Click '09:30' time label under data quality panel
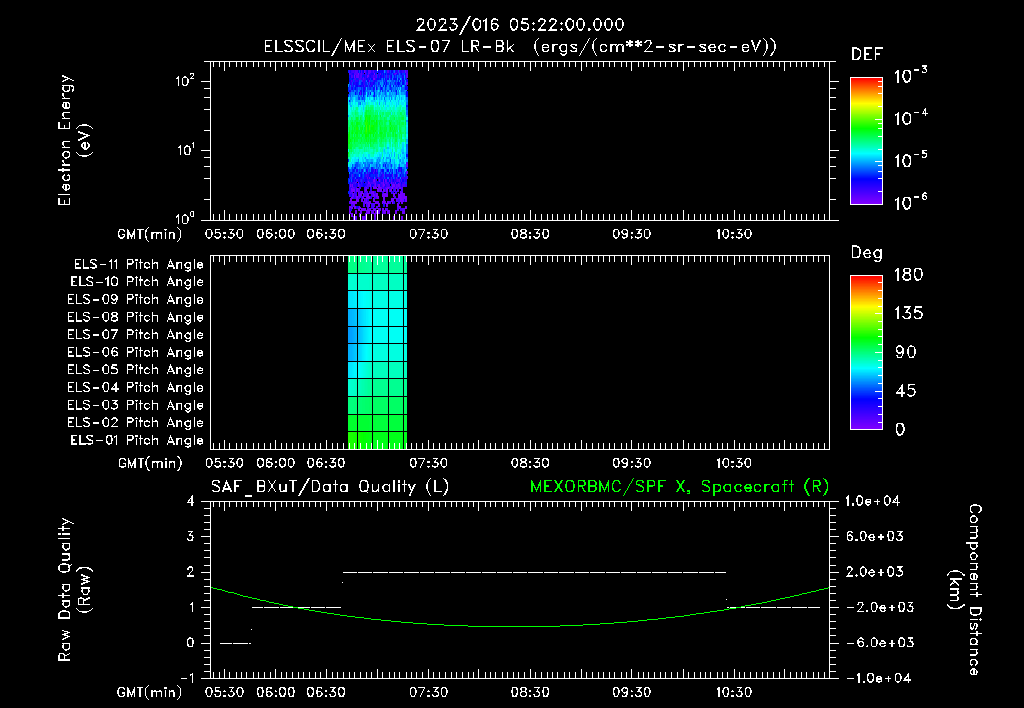This screenshot has width=1024, height=708. (632, 692)
